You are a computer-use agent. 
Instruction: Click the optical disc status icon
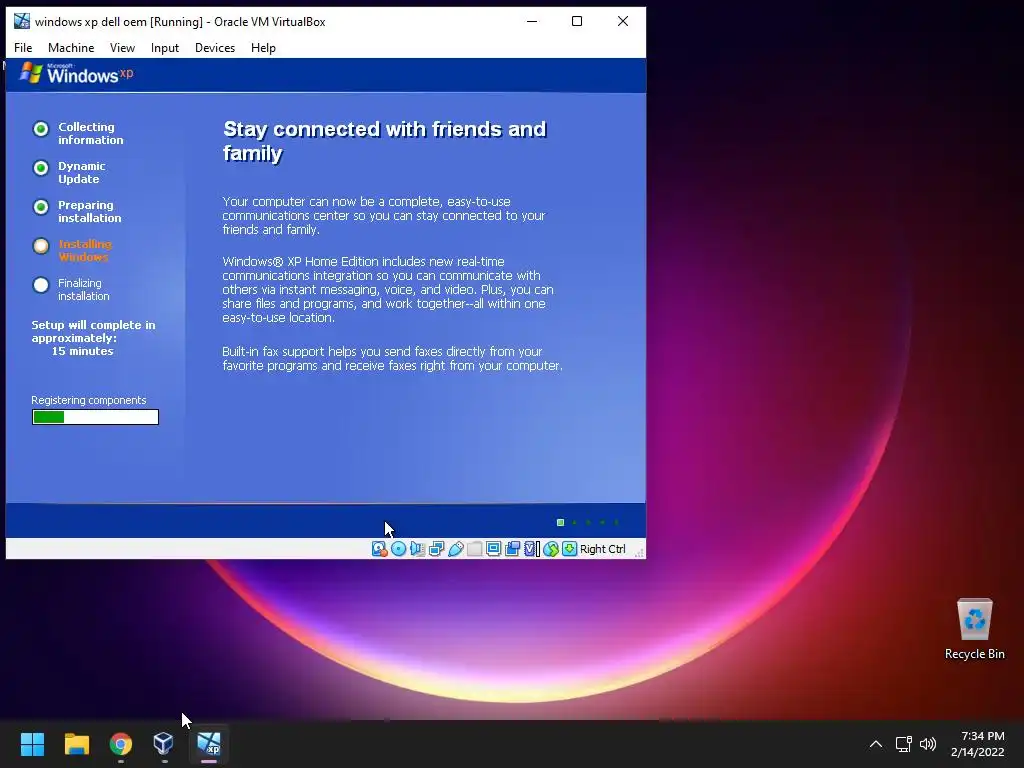[x=398, y=549]
